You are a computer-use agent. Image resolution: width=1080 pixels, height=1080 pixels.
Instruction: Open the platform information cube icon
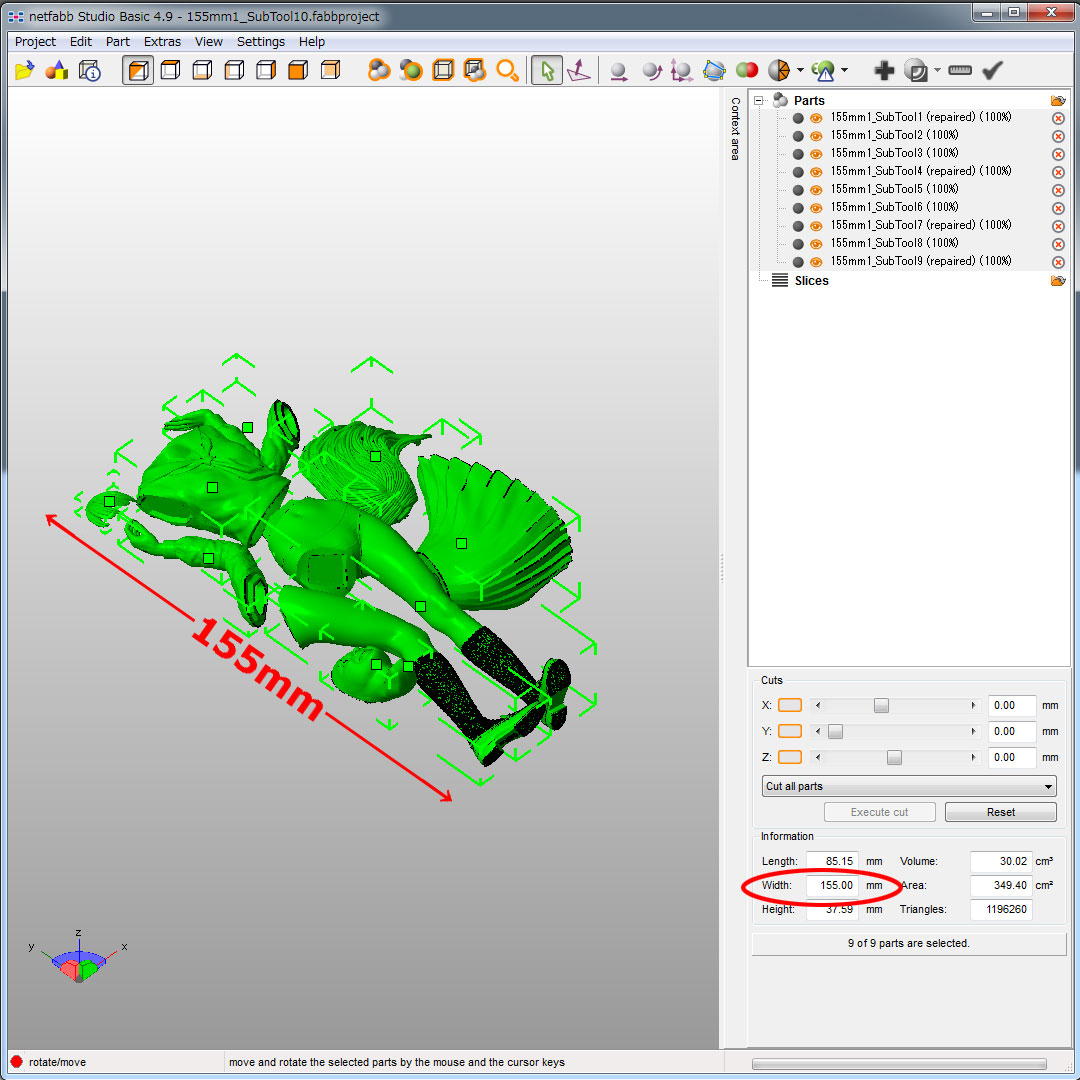[90, 70]
